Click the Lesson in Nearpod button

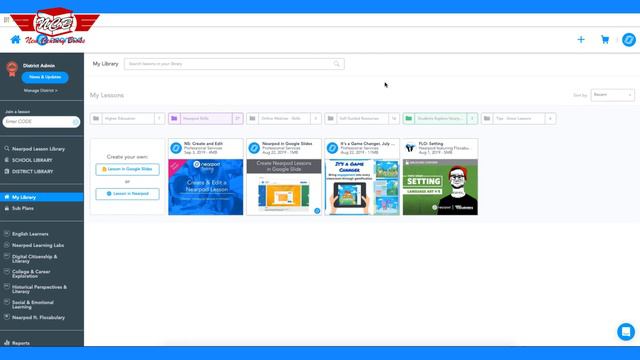click(127, 193)
